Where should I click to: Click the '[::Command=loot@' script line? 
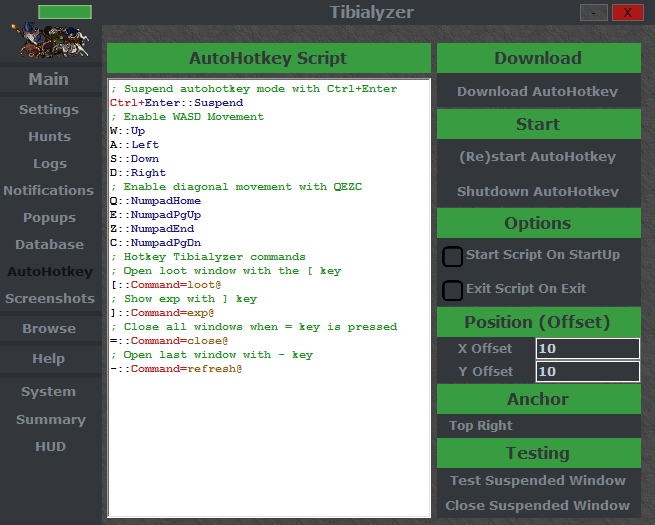click(166, 285)
